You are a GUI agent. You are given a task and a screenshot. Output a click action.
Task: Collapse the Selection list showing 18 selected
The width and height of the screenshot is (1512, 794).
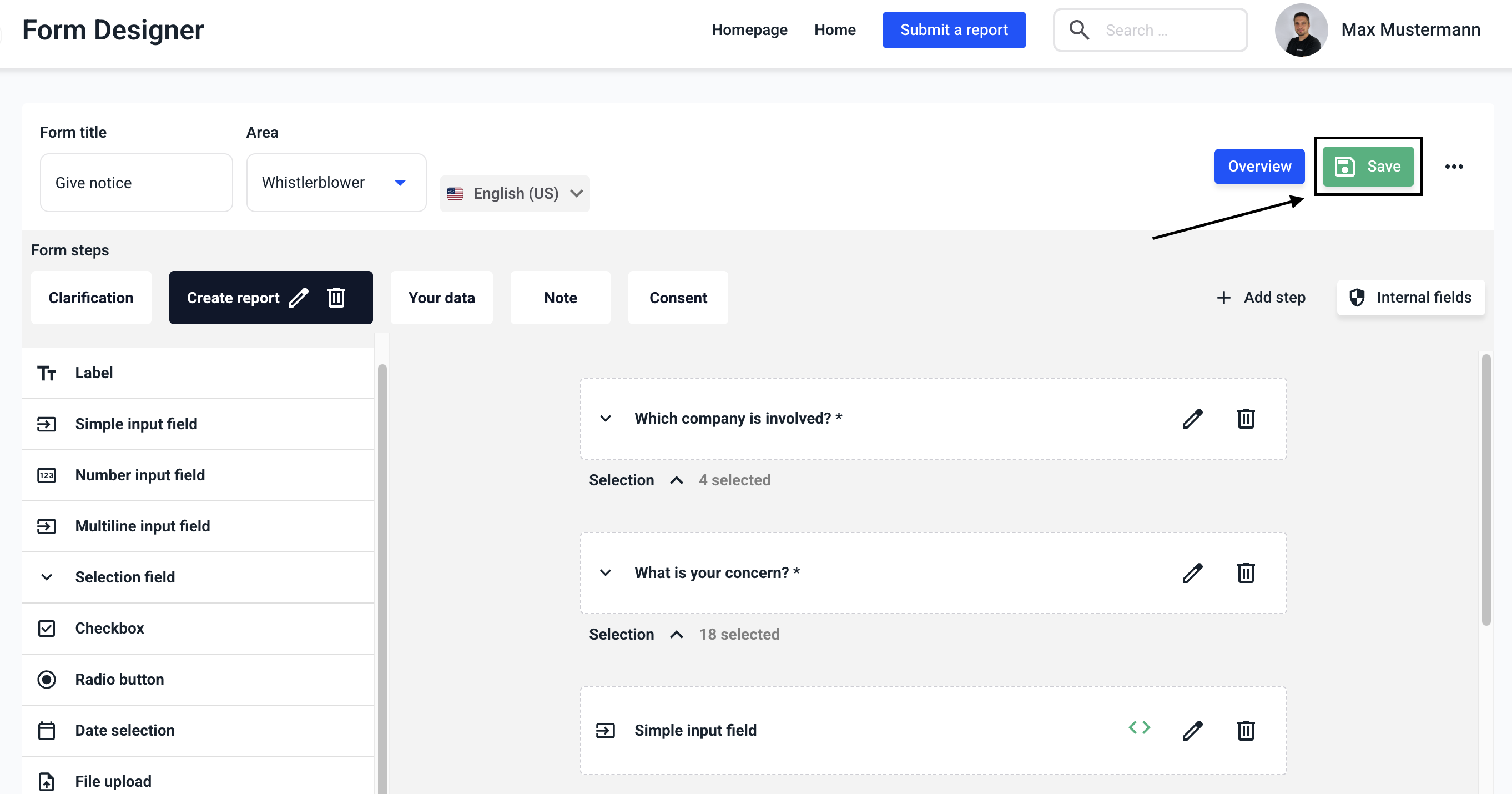pyautogui.click(x=676, y=635)
